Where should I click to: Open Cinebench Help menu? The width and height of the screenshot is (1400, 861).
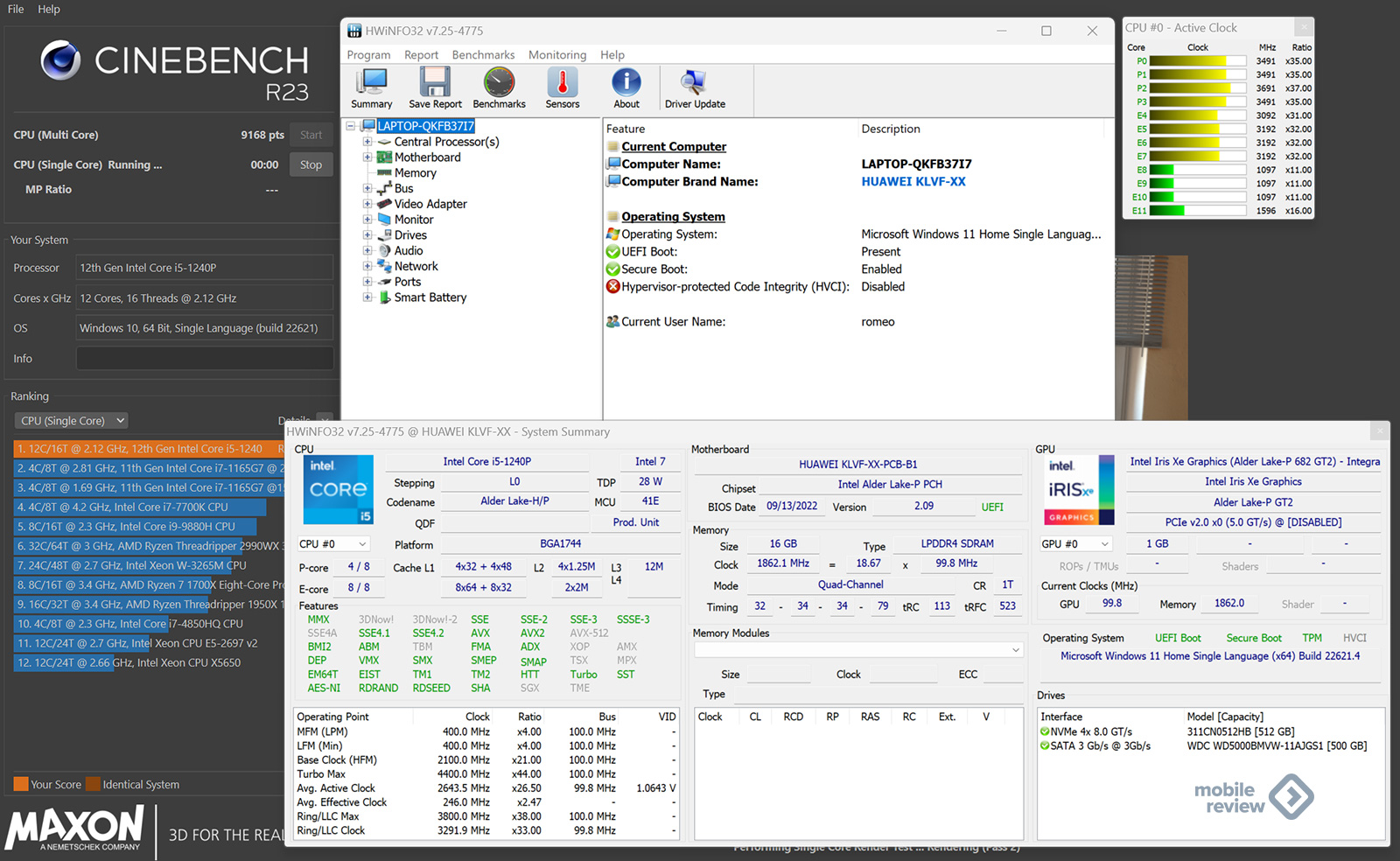pyautogui.click(x=49, y=9)
